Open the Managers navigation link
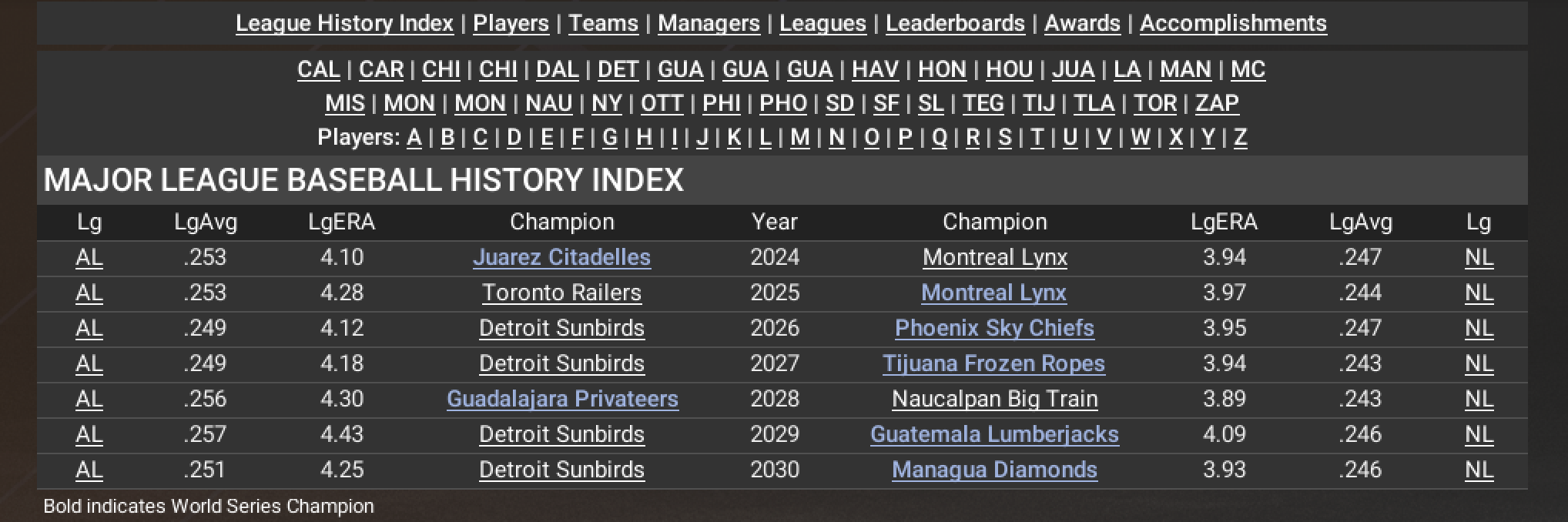The width and height of the screenshot is (1568, 522). [x=709, y=23]
